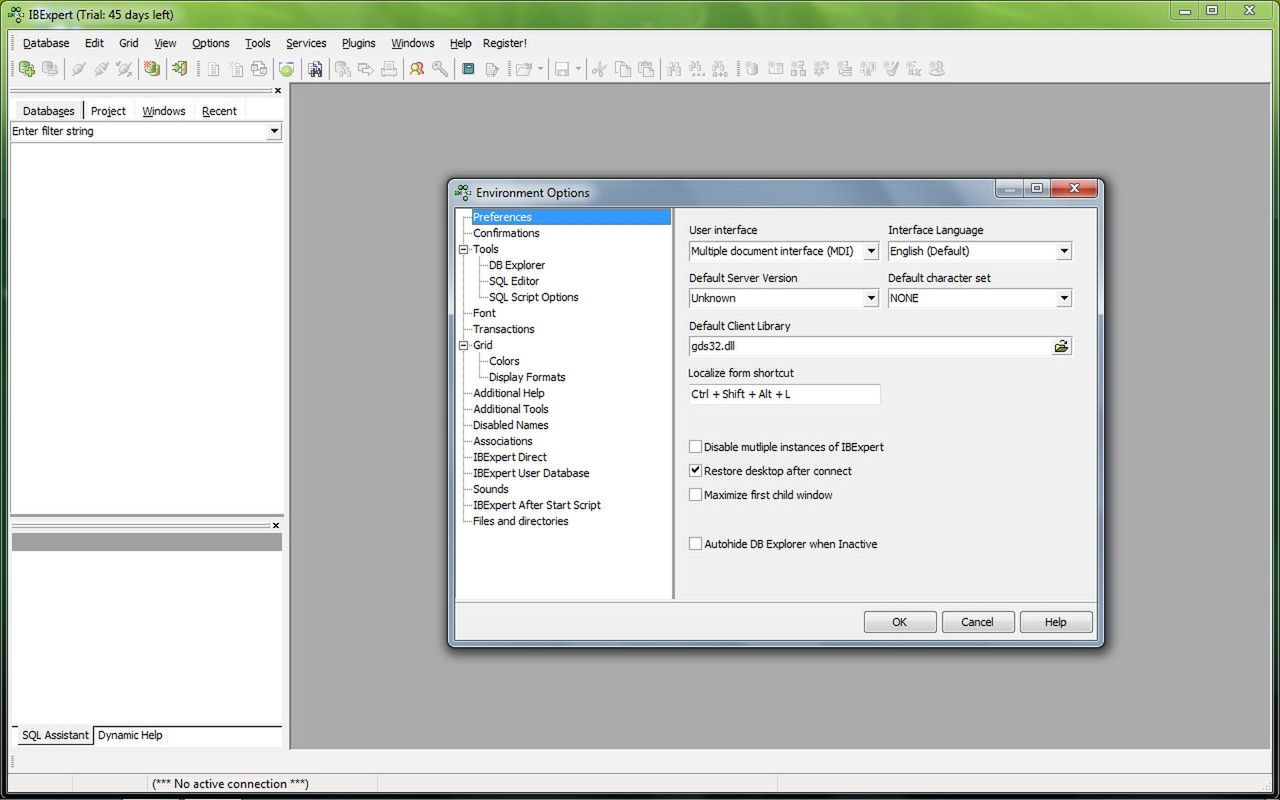Close the database explorer panel
The image size is (1280, 800).
click(x=278, y=90)
